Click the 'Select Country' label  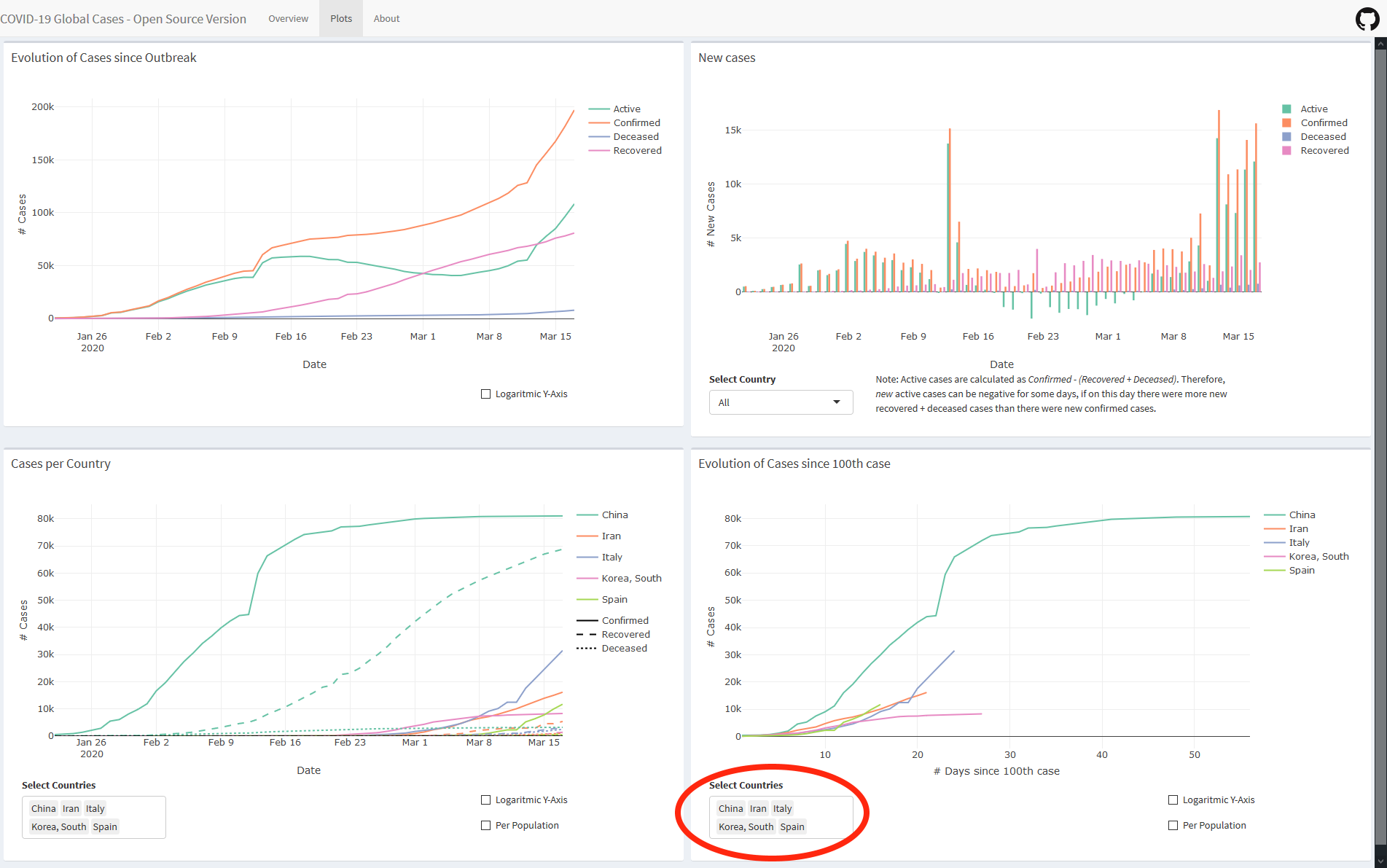(x=742, y=380)
